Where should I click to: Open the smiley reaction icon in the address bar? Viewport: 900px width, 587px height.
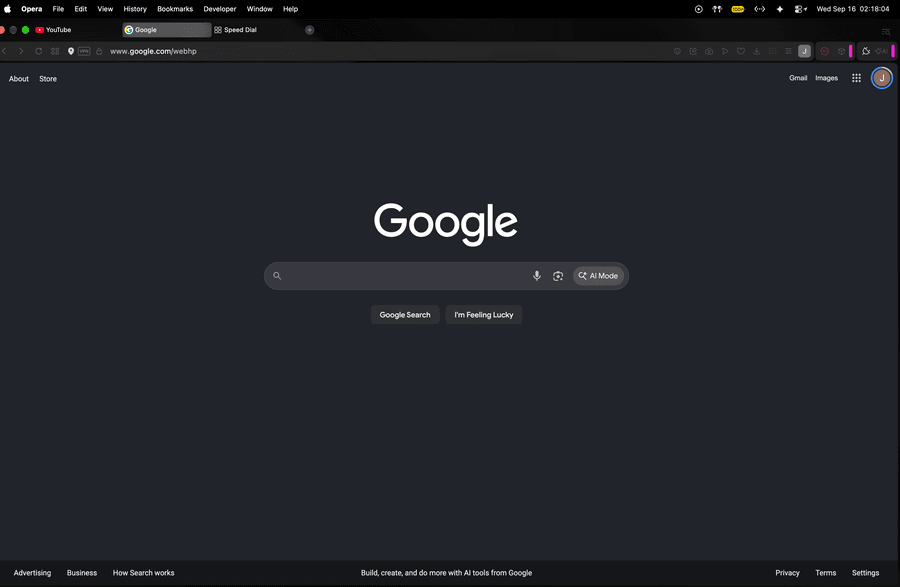677,51
